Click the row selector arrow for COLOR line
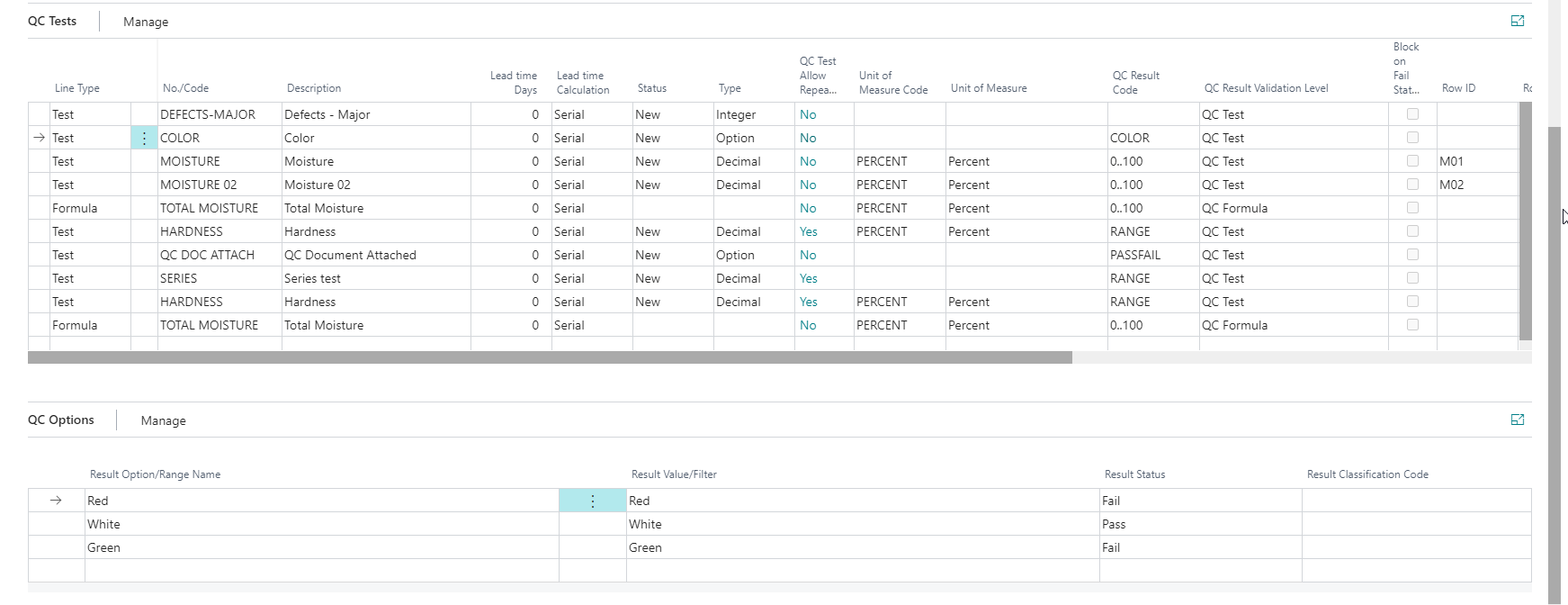1568x605 pixels. [x=39, y=139]
